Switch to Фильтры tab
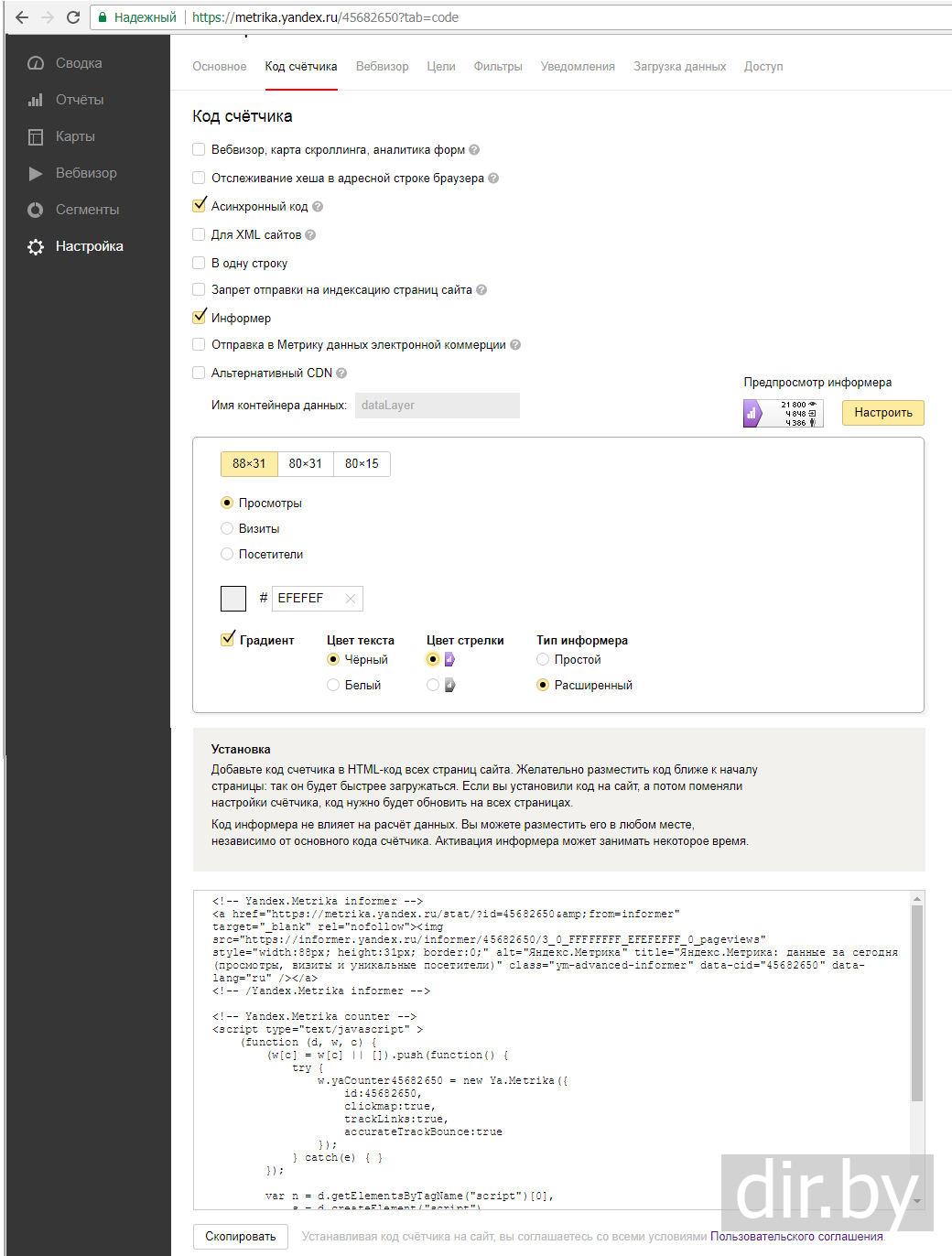Viewport: 952px width, 1256px height. [498, 67]
